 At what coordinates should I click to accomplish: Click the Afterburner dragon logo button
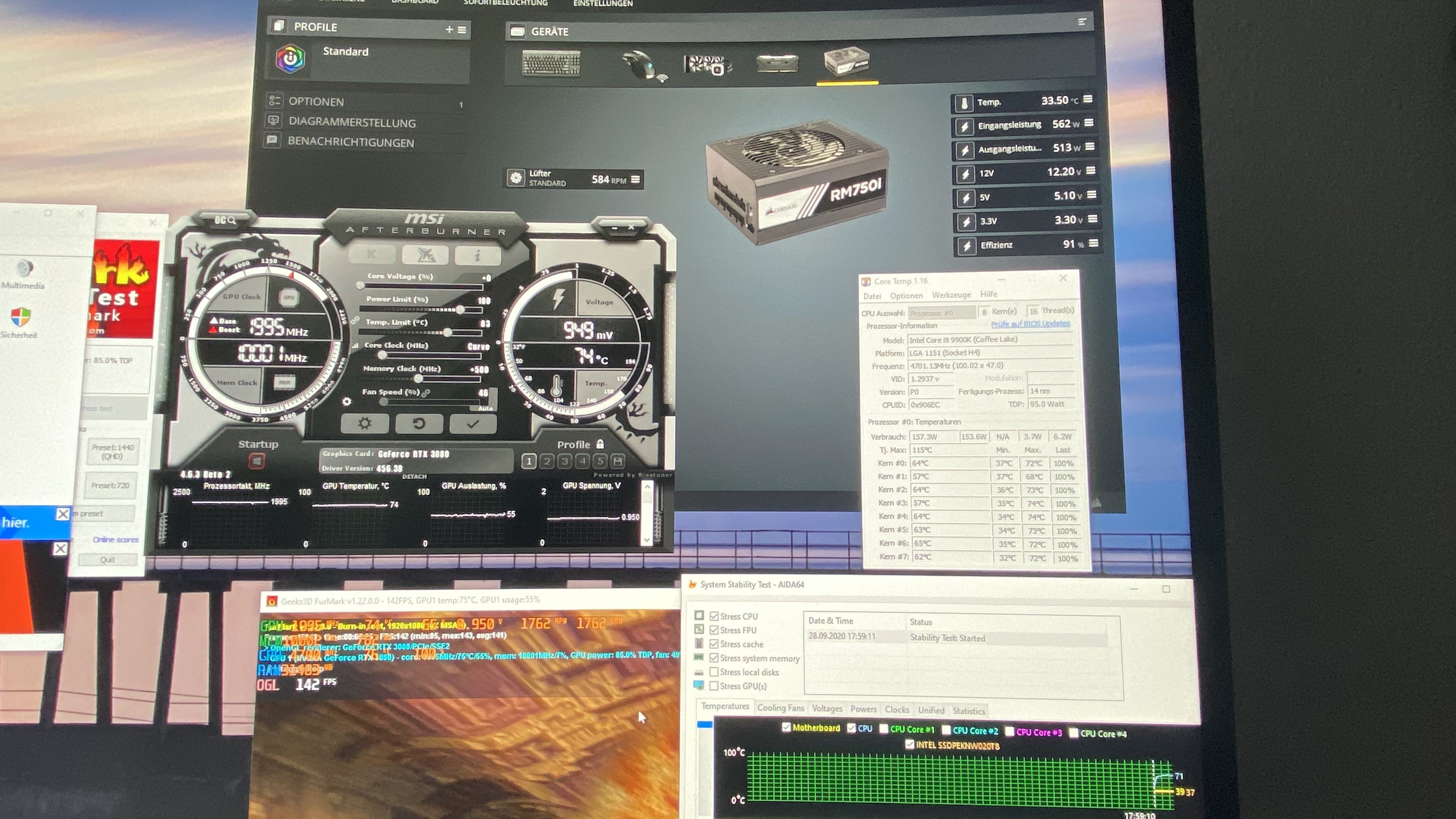coord(425,255)
